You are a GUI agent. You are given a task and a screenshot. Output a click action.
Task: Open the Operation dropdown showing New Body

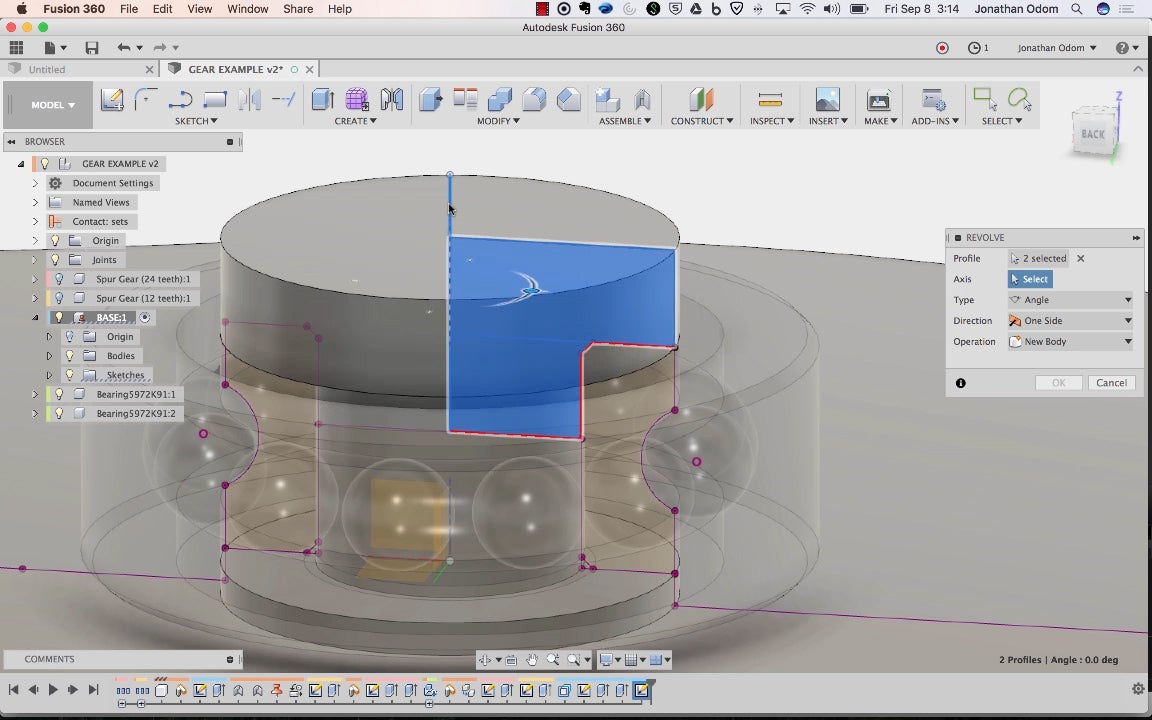click(x=1070, y=342)
